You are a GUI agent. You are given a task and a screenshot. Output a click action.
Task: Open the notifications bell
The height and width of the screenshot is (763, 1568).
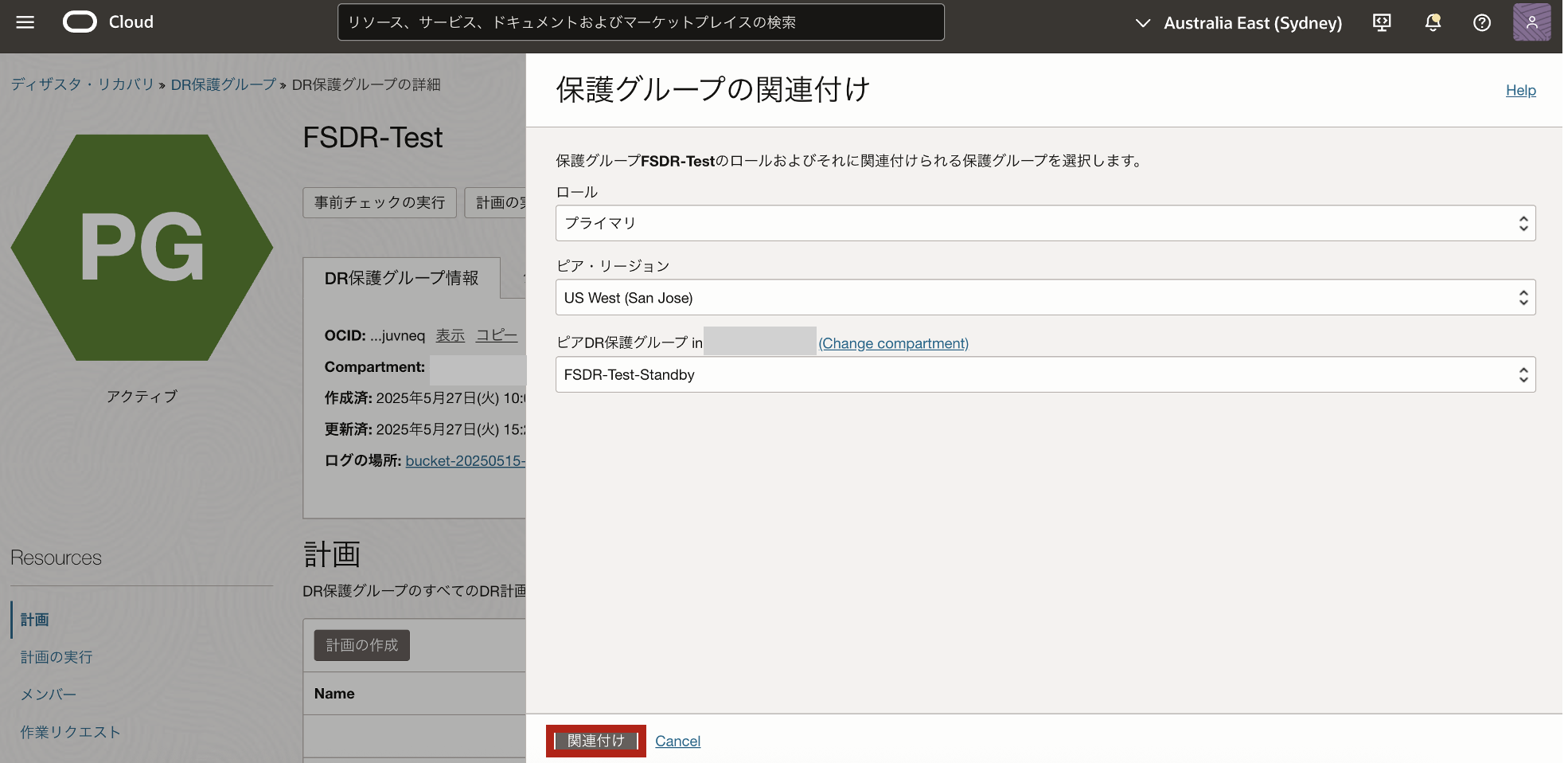tap(1432, 22)
